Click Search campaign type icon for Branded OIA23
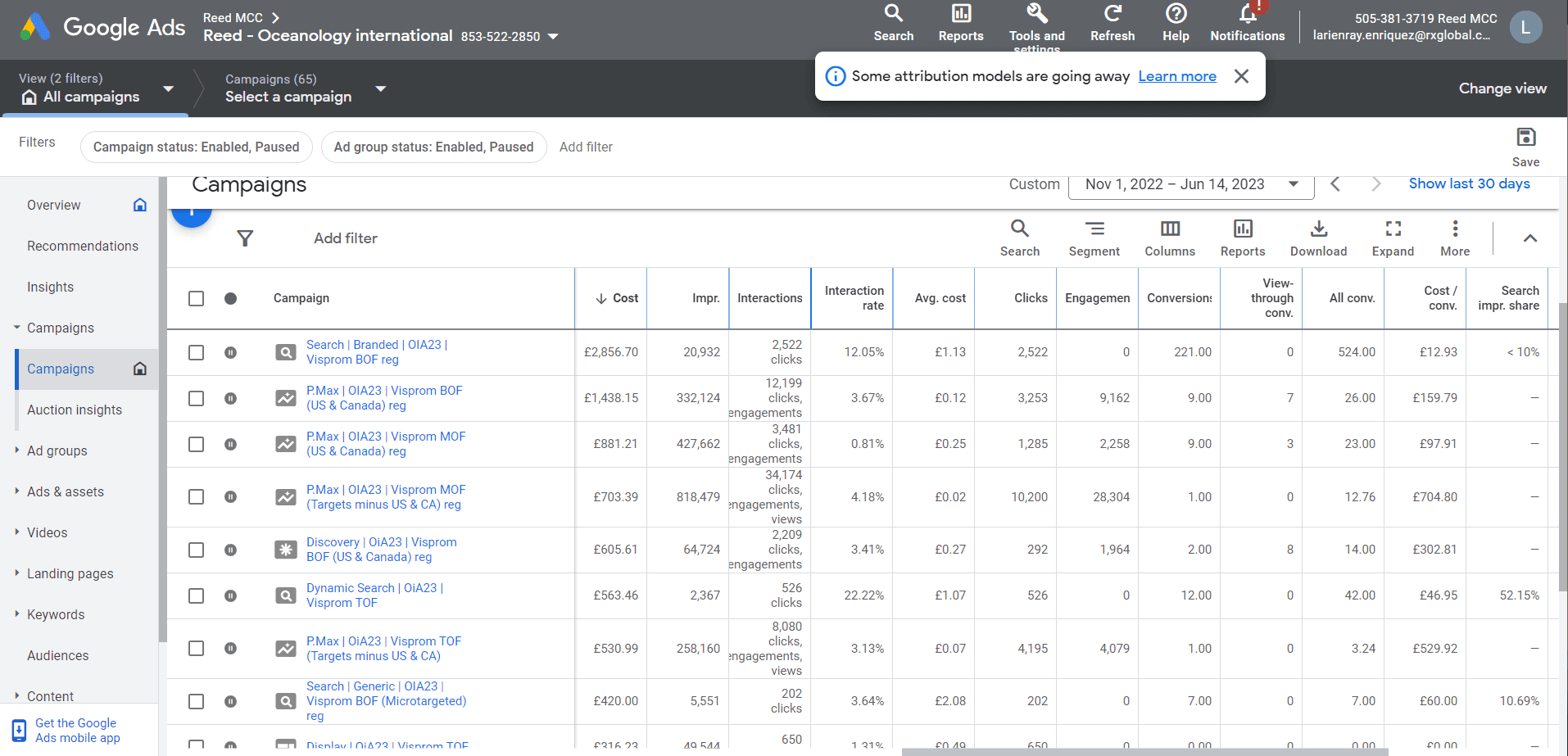Viewport: 1568px width, 756px height. coord(285,352)
